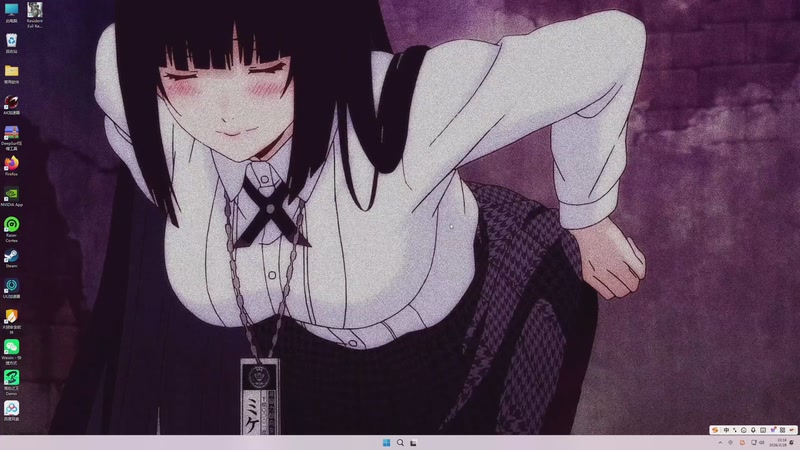
Task: Open the skin shirt icon on IME bar
Action: (773, 430)
